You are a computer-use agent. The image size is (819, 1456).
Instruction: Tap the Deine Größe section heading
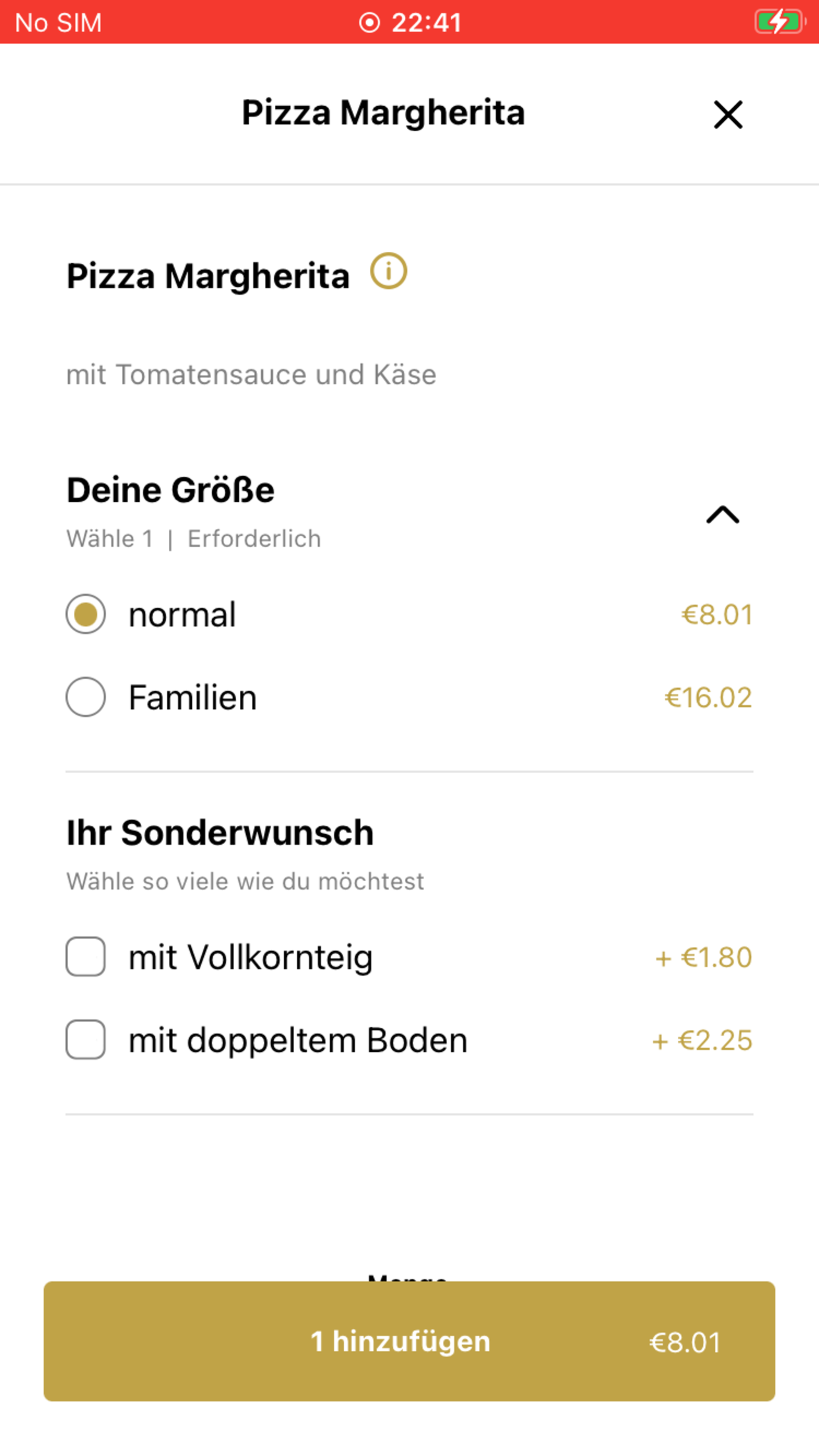click(171, 490)
